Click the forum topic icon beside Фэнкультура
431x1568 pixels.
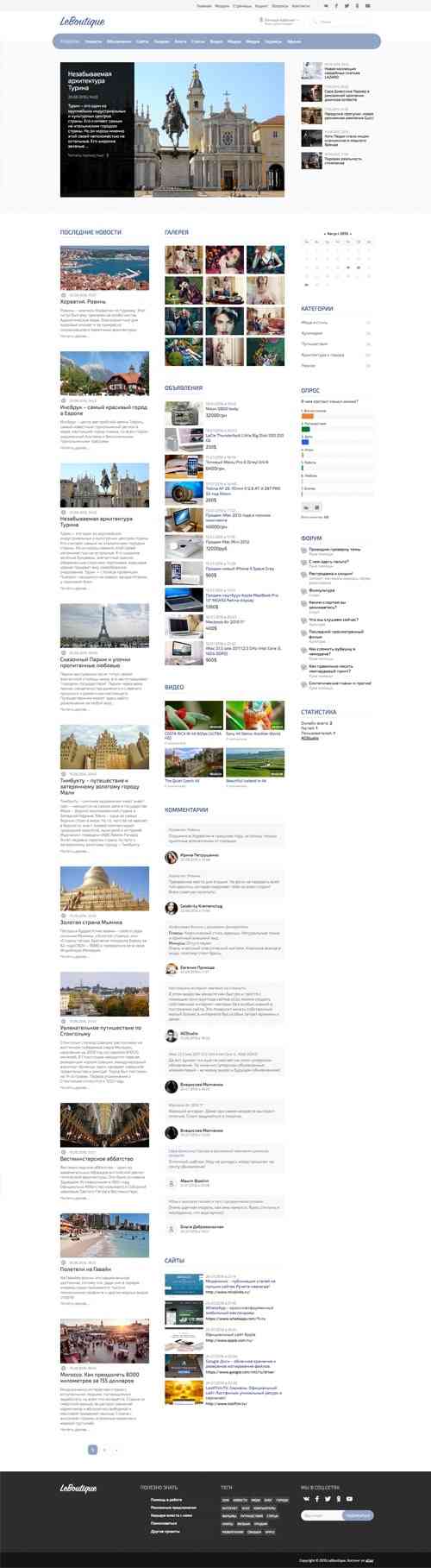point(304,591)
